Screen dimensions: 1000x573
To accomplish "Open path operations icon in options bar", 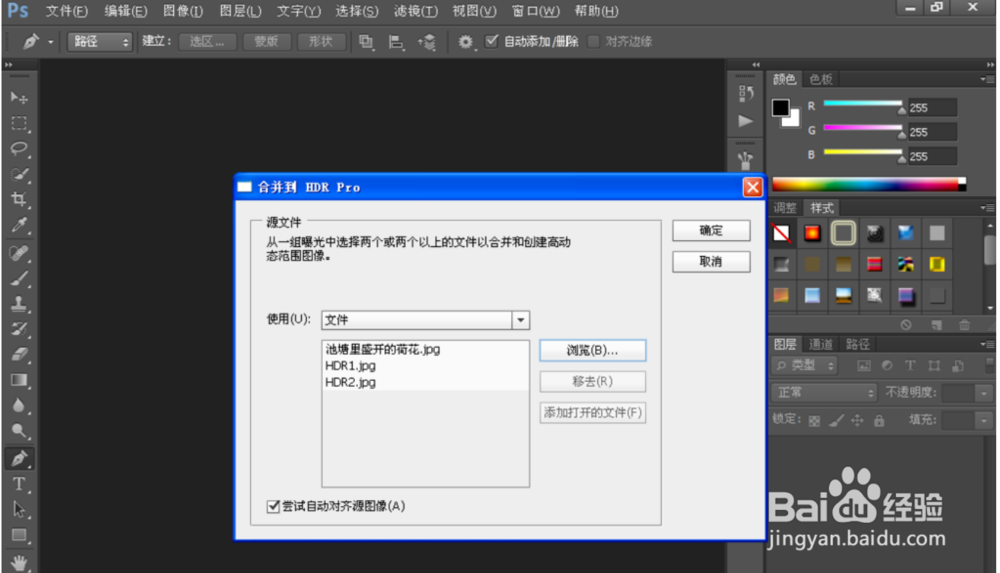I will 366,42.
